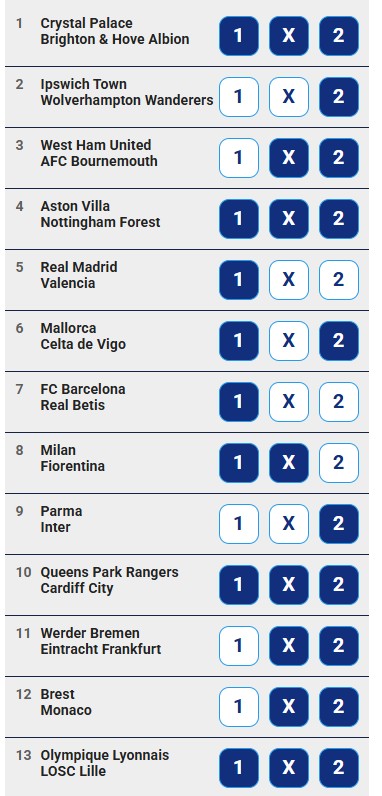Deselect 2 on Mallorca vs Celta de Vigo

tap(339, 341)
